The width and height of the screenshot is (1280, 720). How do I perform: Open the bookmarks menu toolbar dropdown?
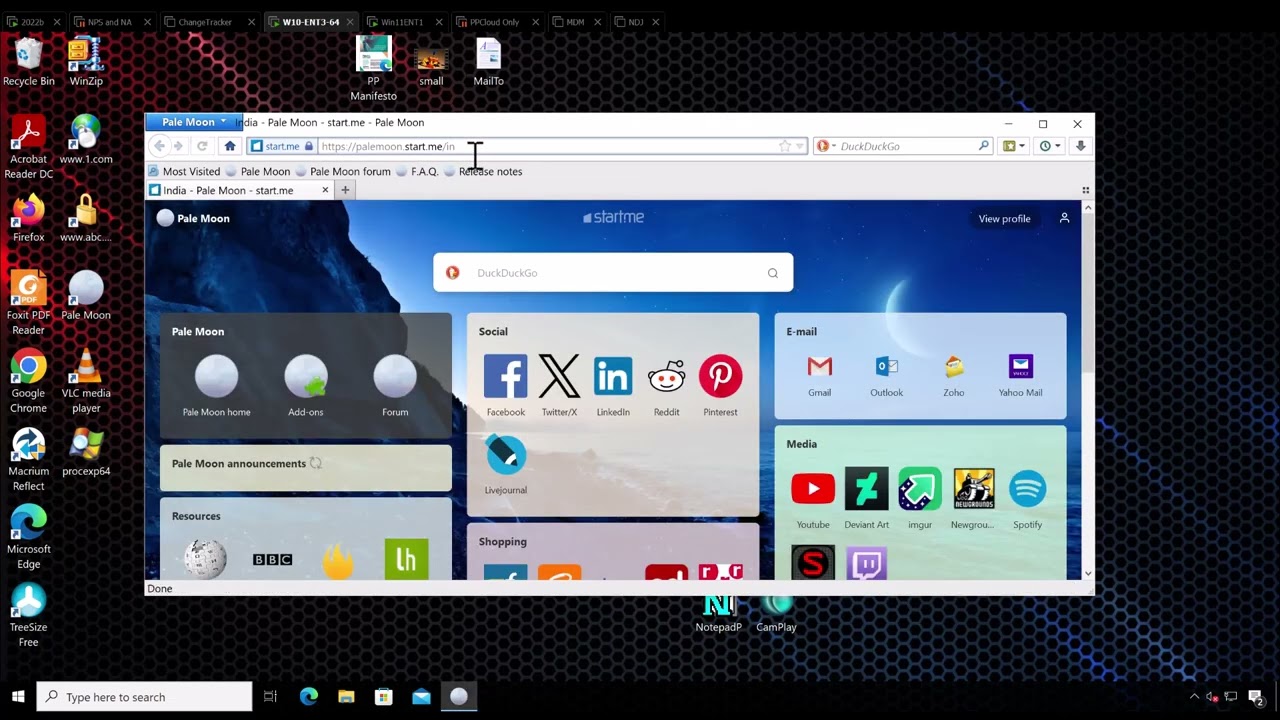point(1013,146)
